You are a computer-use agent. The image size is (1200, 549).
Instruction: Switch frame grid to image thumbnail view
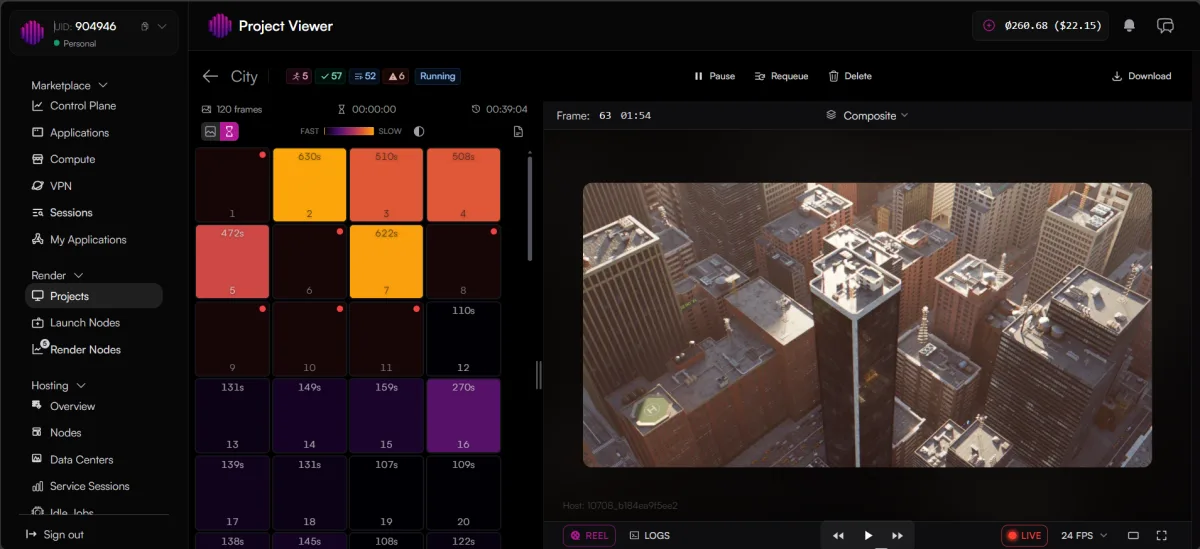tap(211, 131)
